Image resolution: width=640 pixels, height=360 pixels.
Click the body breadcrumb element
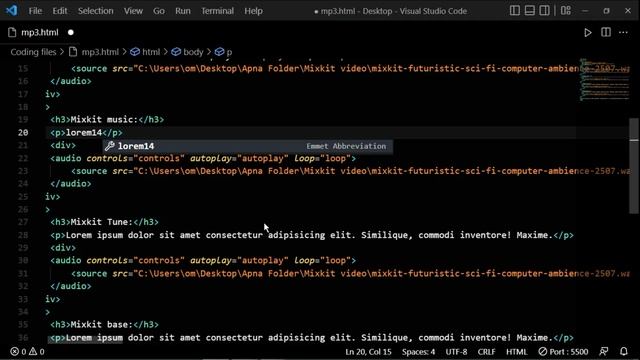click(x=187, y=52)
